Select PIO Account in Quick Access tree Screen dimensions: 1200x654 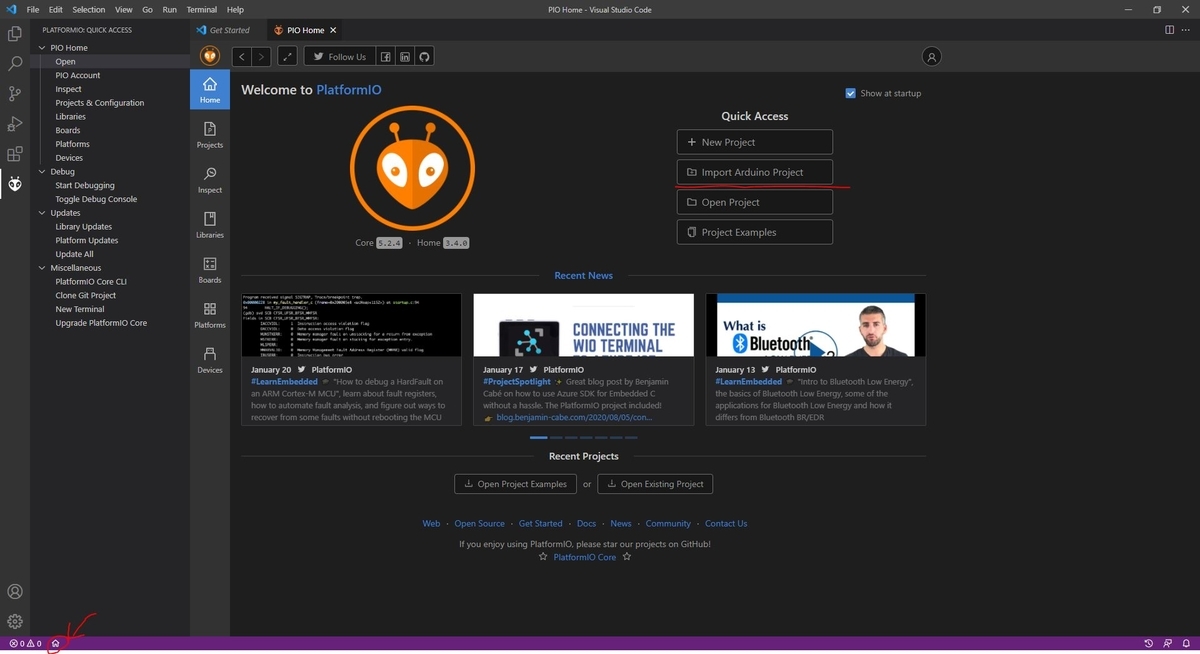pos(78,75)
